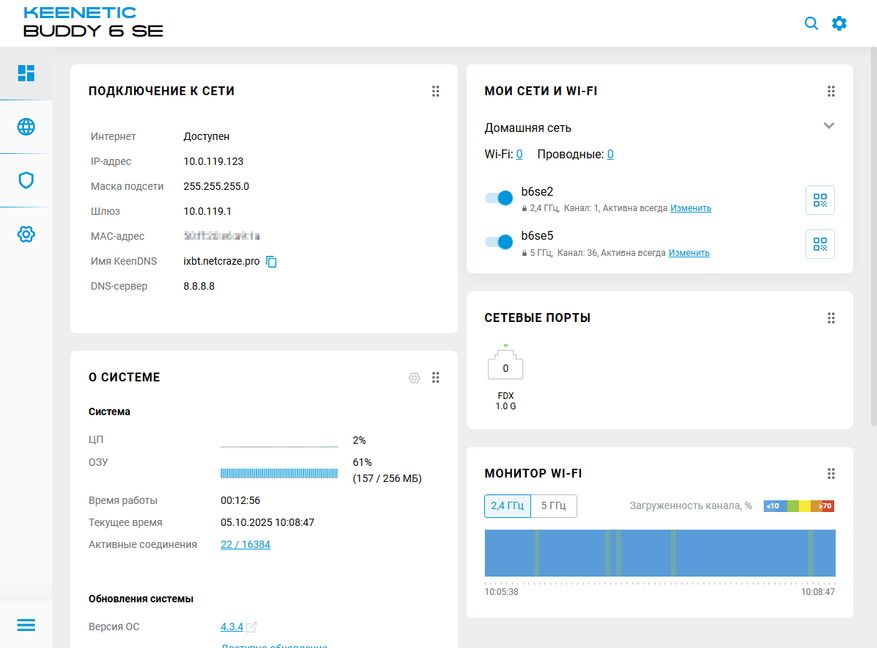Copy the KeenDNS name ixbt.netcraze.pro
Viewport: 877px width, 648px height.
point(271,261)
